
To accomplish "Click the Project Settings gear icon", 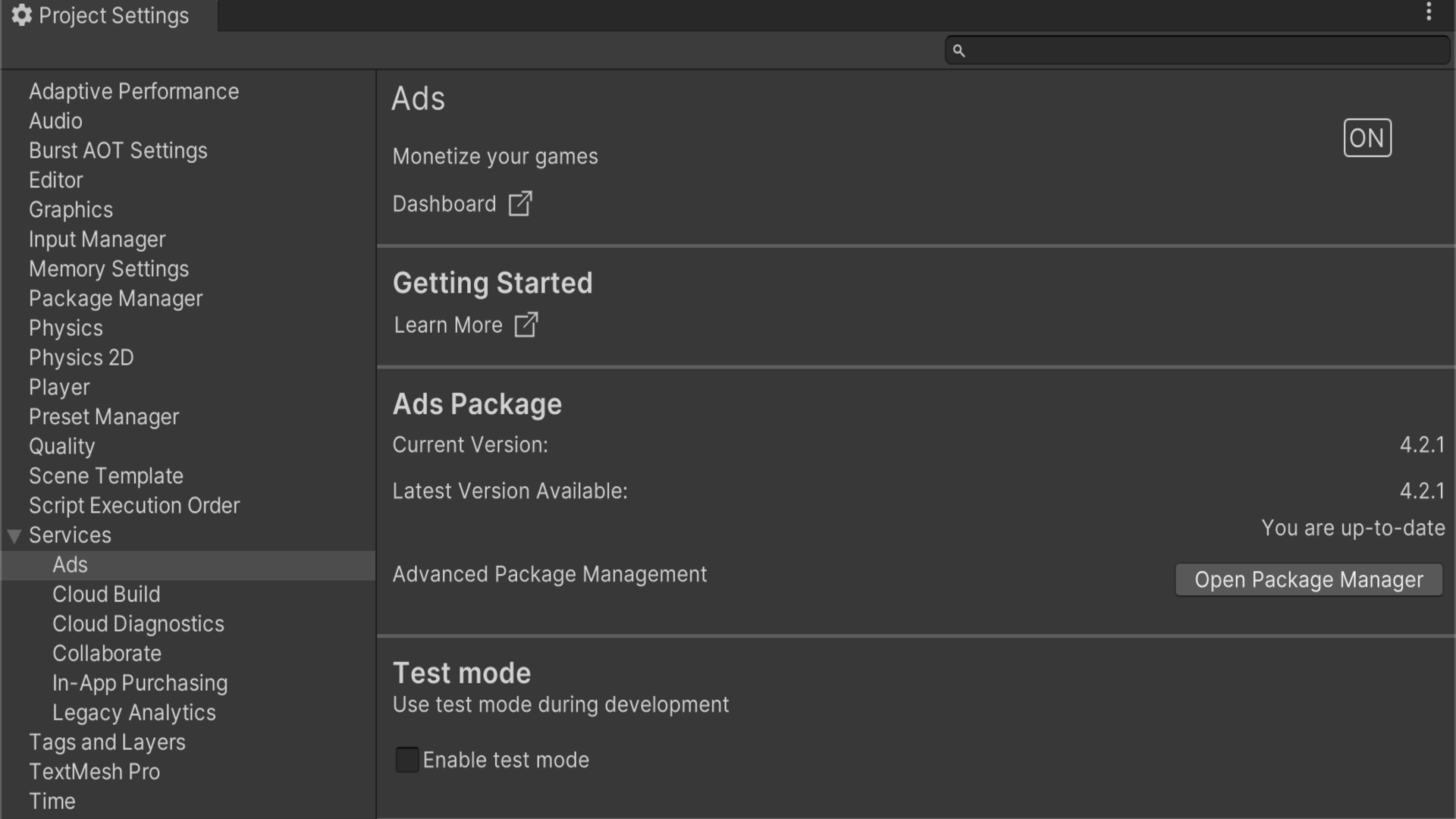I will point(21,15).
